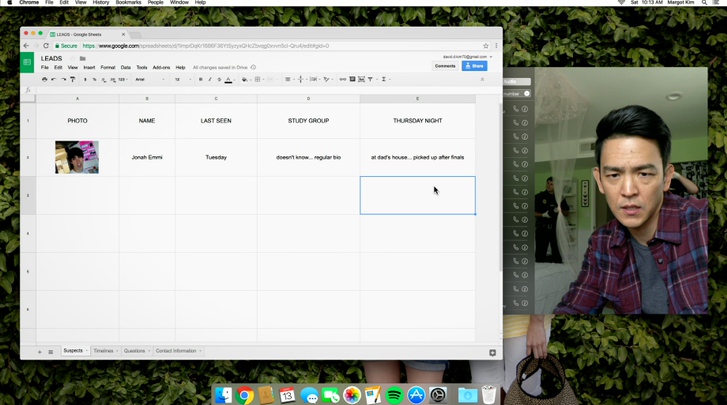Switch to the Contact Information sheet tab
Viewport: 727px width, 405px height.
pyautogui.click(x=178, y=351)
